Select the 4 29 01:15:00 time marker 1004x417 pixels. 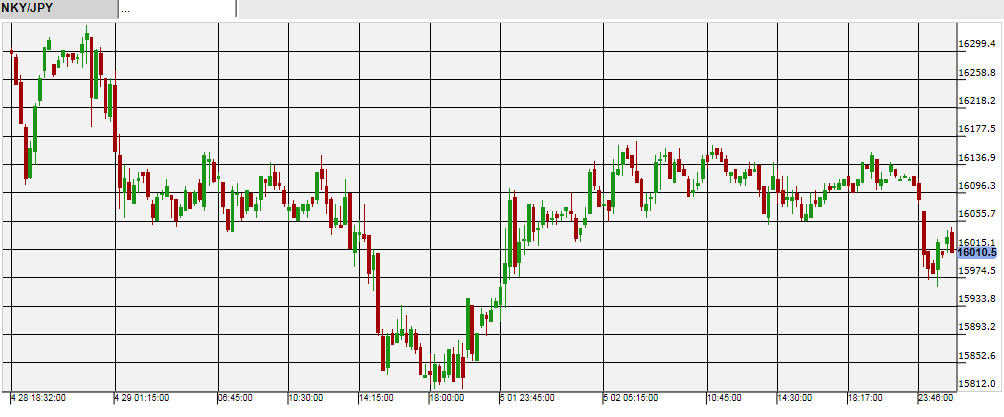[144, 398]
